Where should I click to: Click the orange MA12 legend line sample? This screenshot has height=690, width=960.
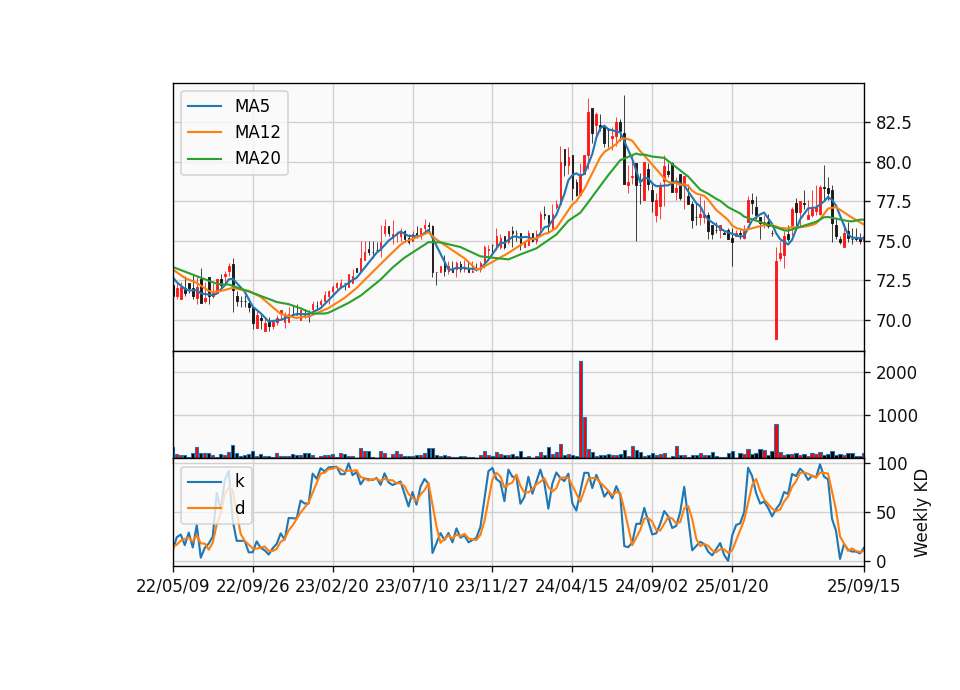coord(204,132)
